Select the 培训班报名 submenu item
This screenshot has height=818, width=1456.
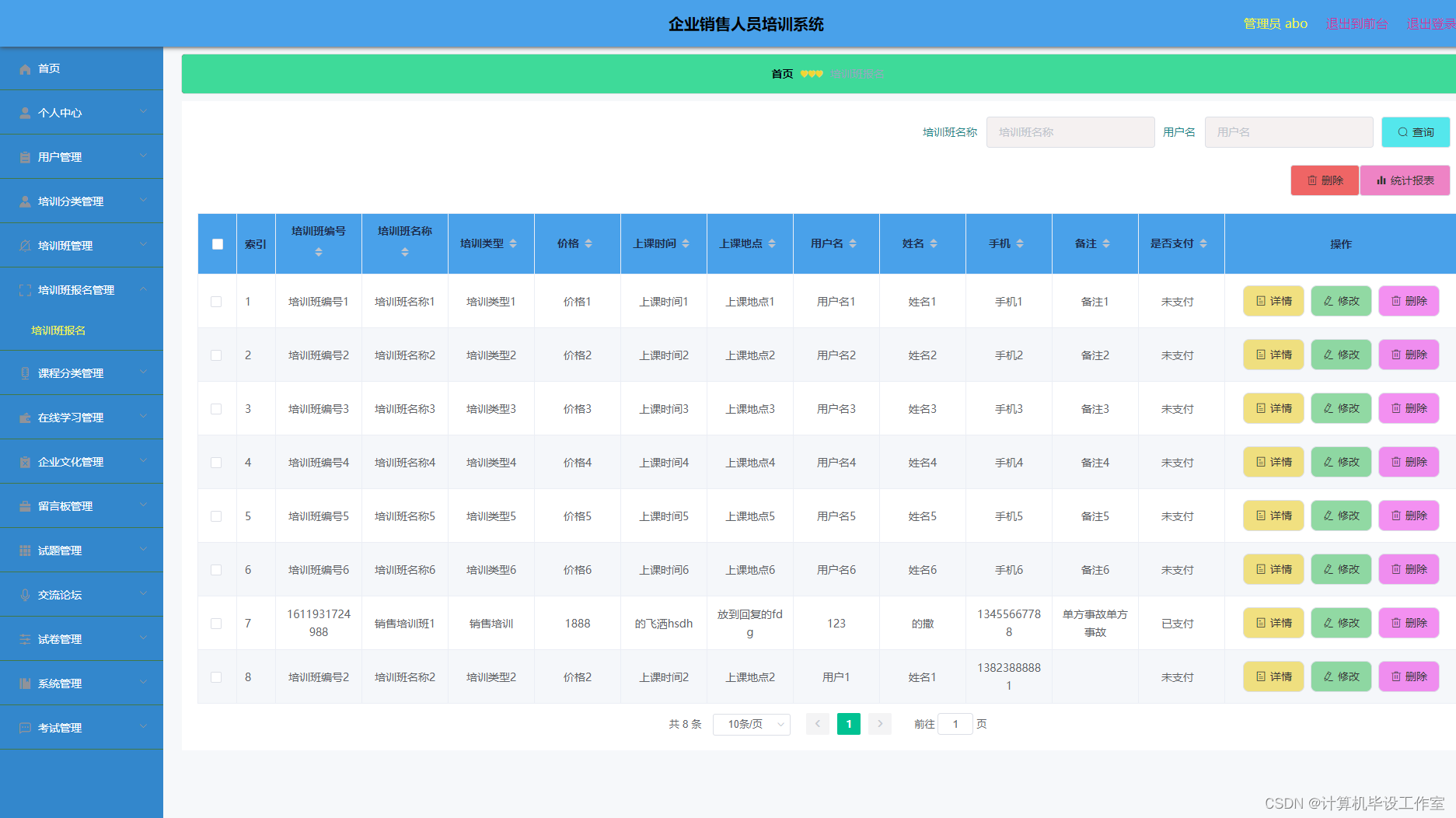pyautogui.click(x=82, y=330)
